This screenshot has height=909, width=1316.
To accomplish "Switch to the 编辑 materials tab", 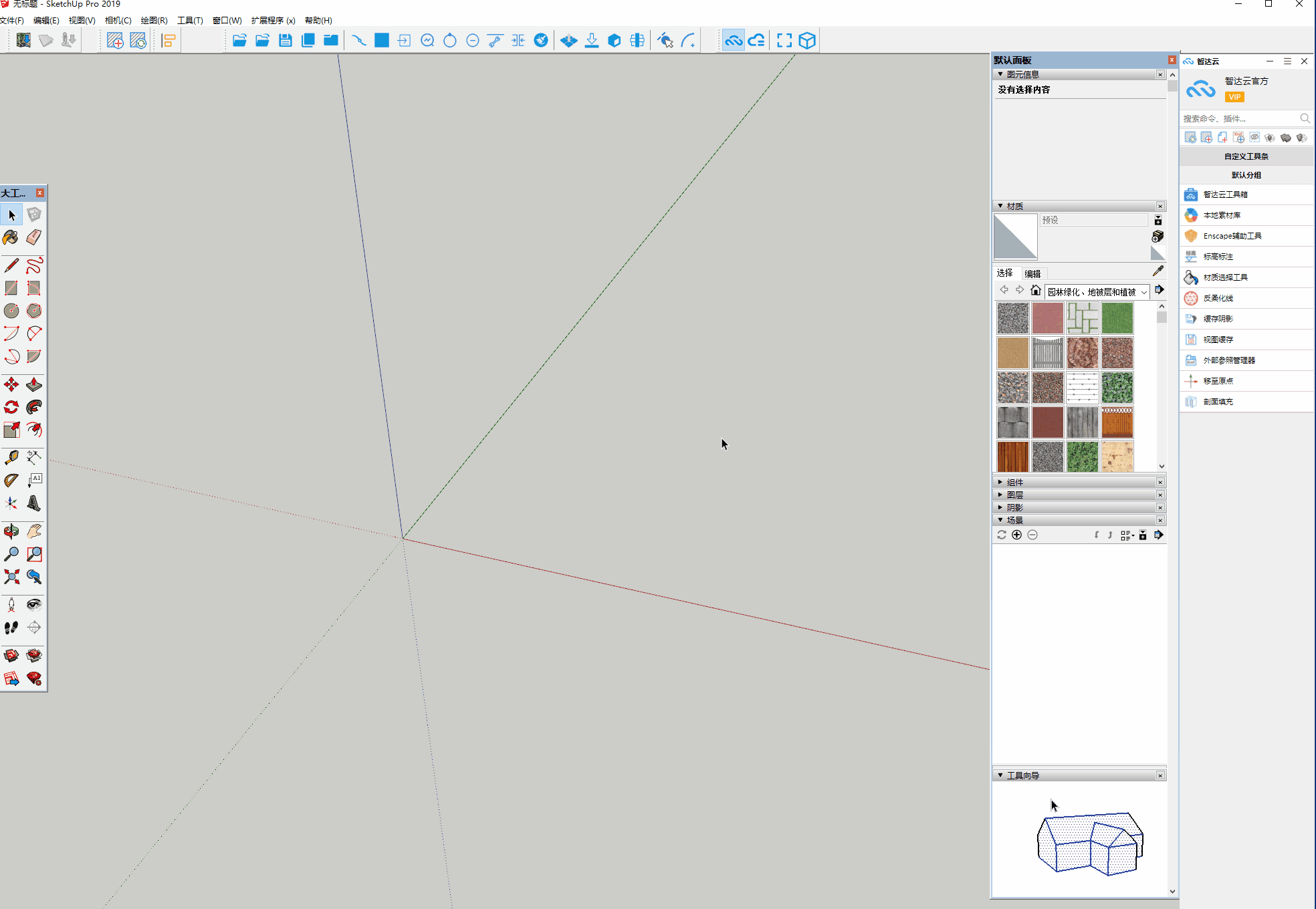I will (x=1032, y=273).
